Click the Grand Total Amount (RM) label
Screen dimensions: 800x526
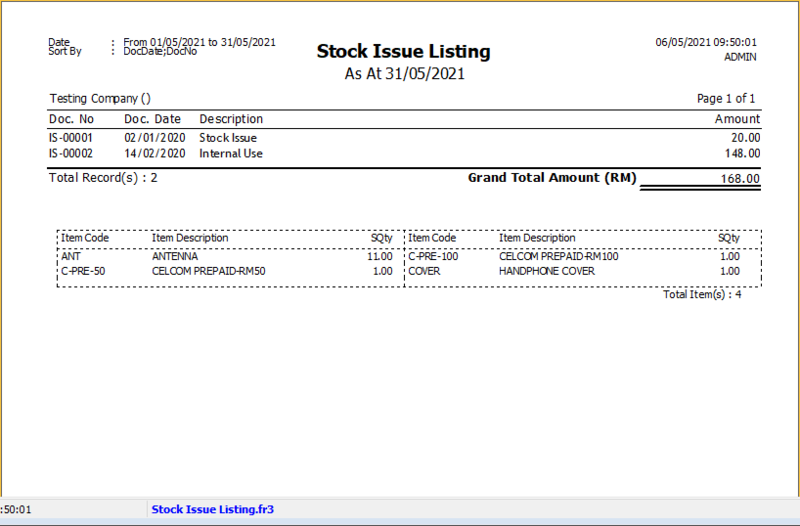point(550,178)
